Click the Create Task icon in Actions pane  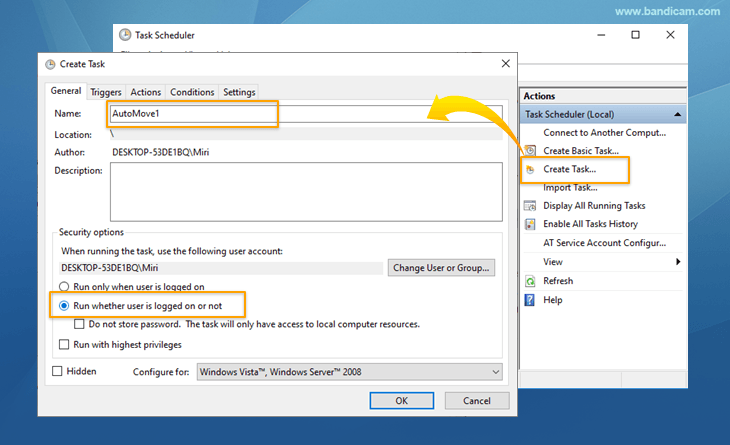point(530,169)
